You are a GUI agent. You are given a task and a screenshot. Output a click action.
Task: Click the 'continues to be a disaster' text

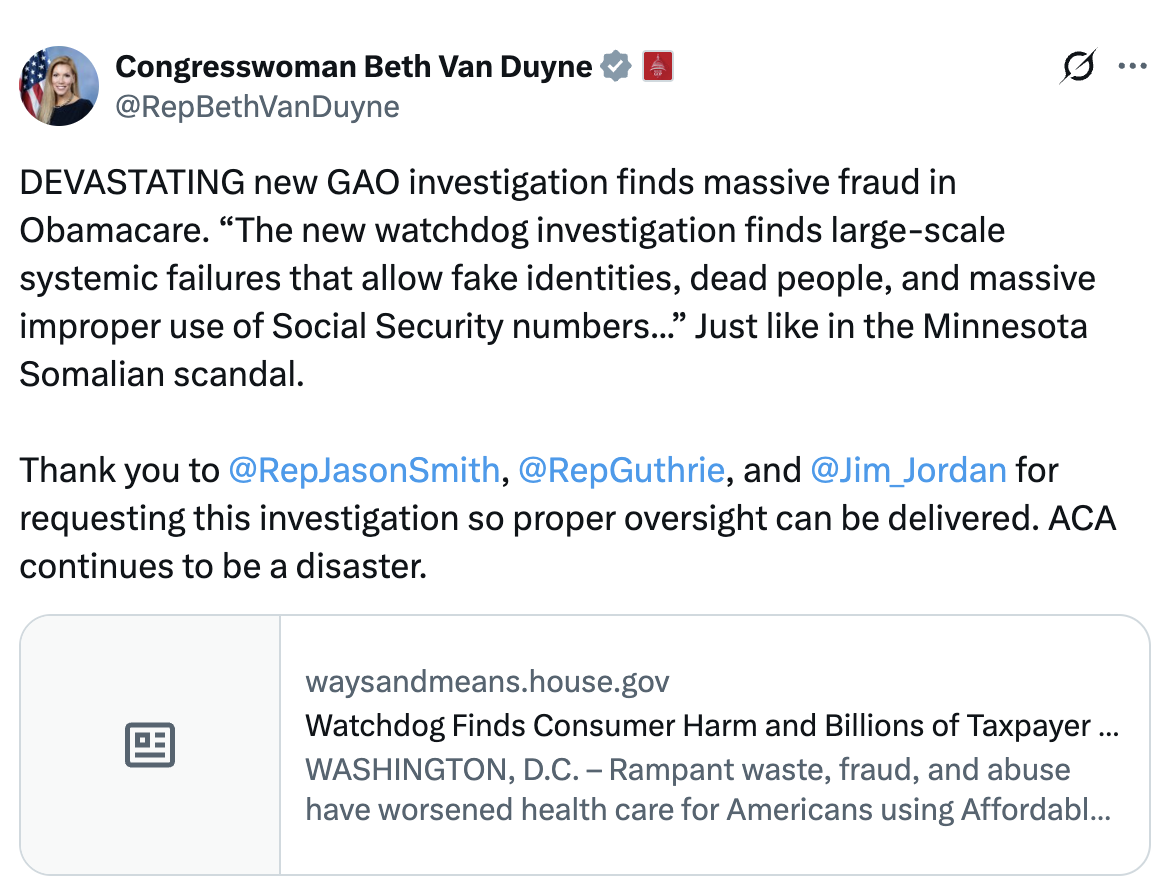point(222,566)
